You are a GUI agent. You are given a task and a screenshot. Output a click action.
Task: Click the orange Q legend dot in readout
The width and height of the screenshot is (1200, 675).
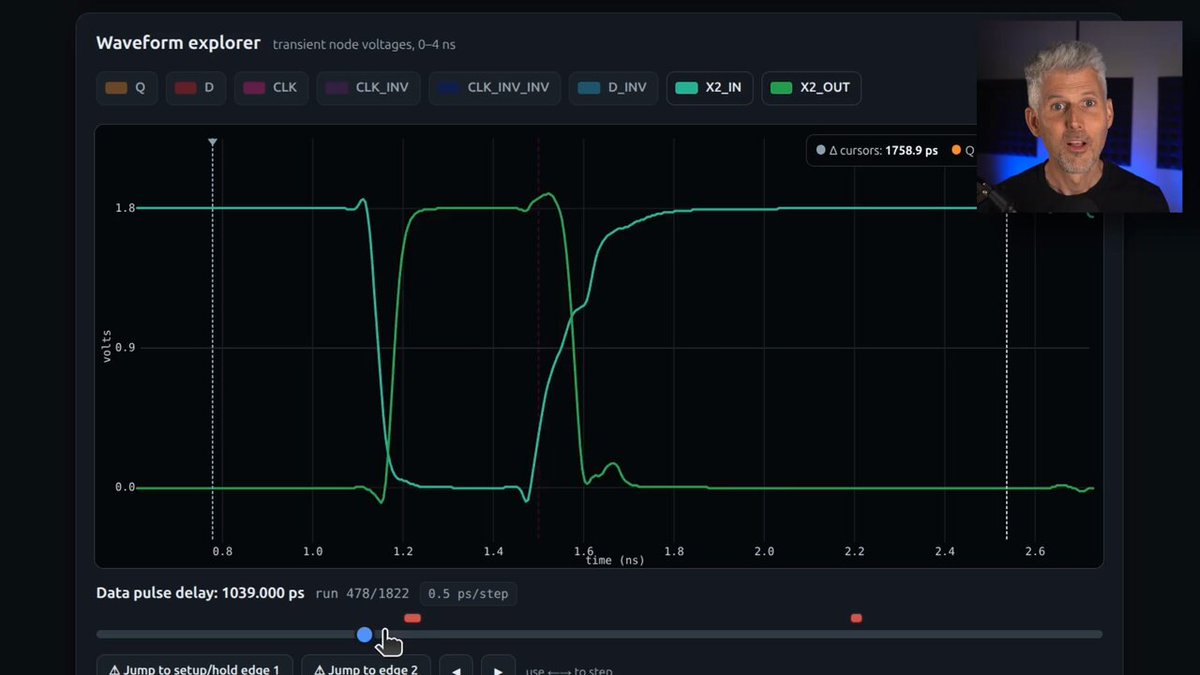[x=956, y=150]
